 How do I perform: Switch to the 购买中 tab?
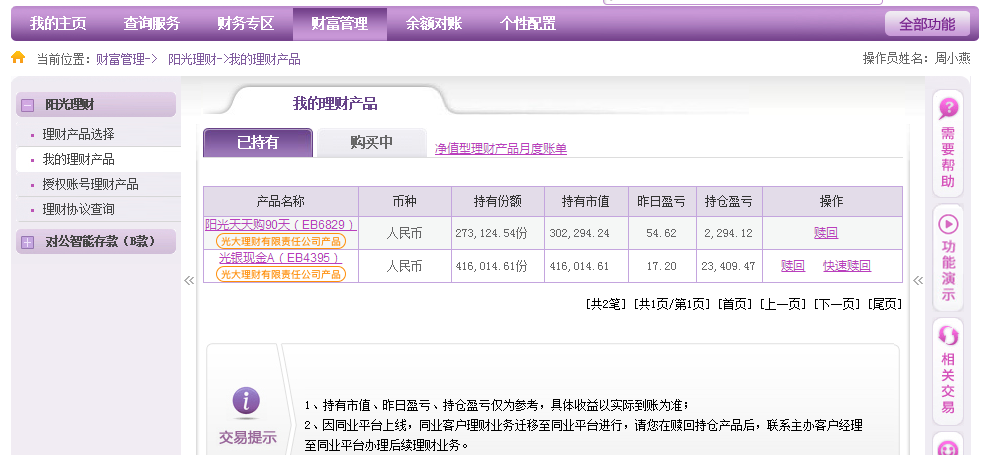tap(371, 143)
